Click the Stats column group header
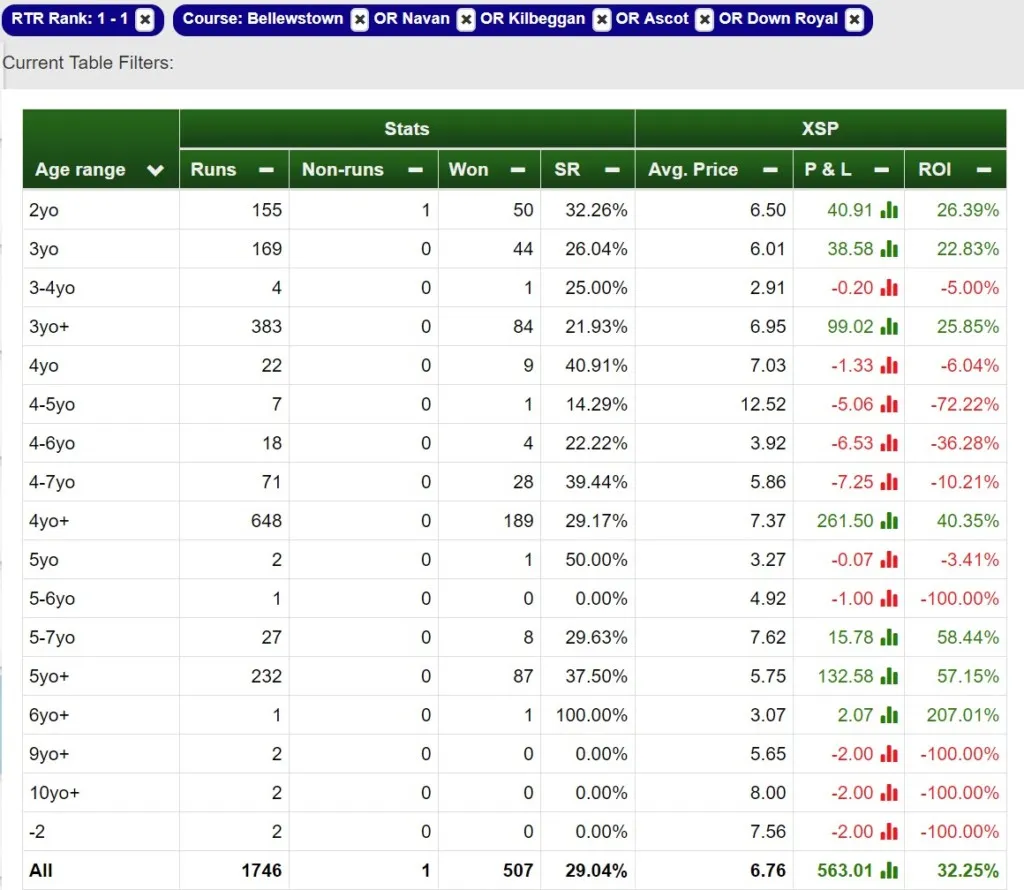Screen dimensions: 1024x890 407,129
